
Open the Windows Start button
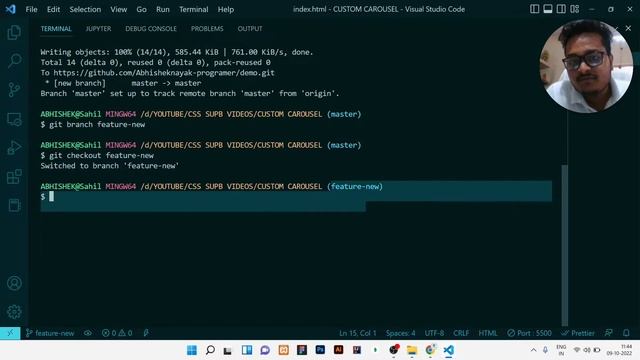tap(192, 350)
